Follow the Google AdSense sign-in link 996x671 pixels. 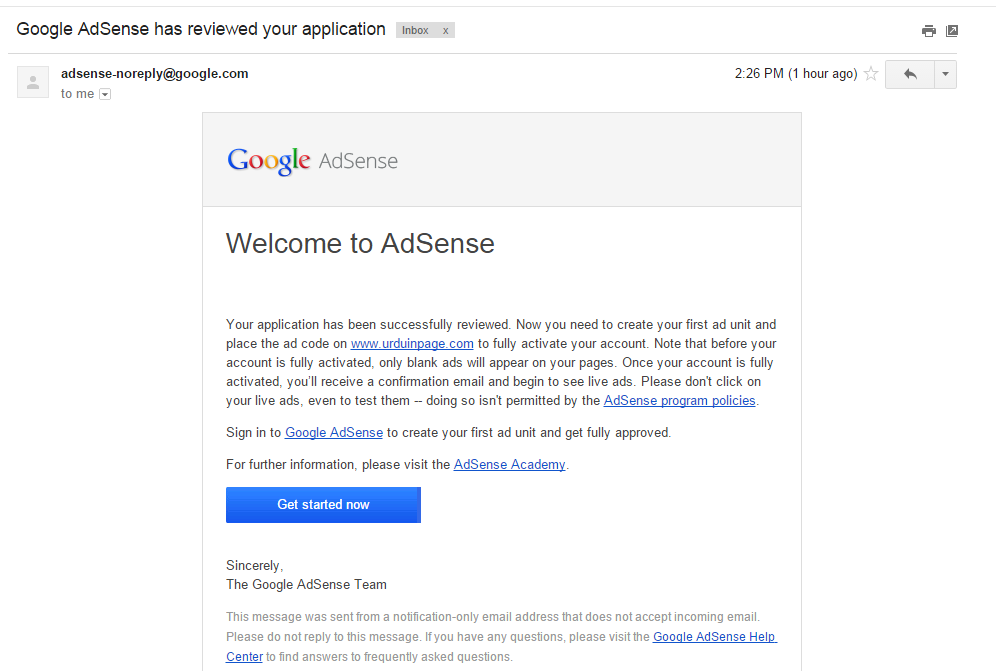[x=334, y=433]
